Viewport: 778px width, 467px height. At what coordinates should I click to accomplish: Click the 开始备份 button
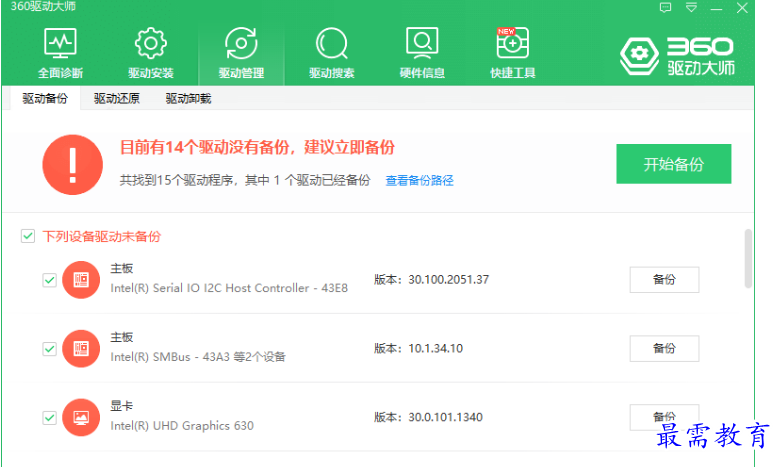pyautogui.click(x=673, y=164)
